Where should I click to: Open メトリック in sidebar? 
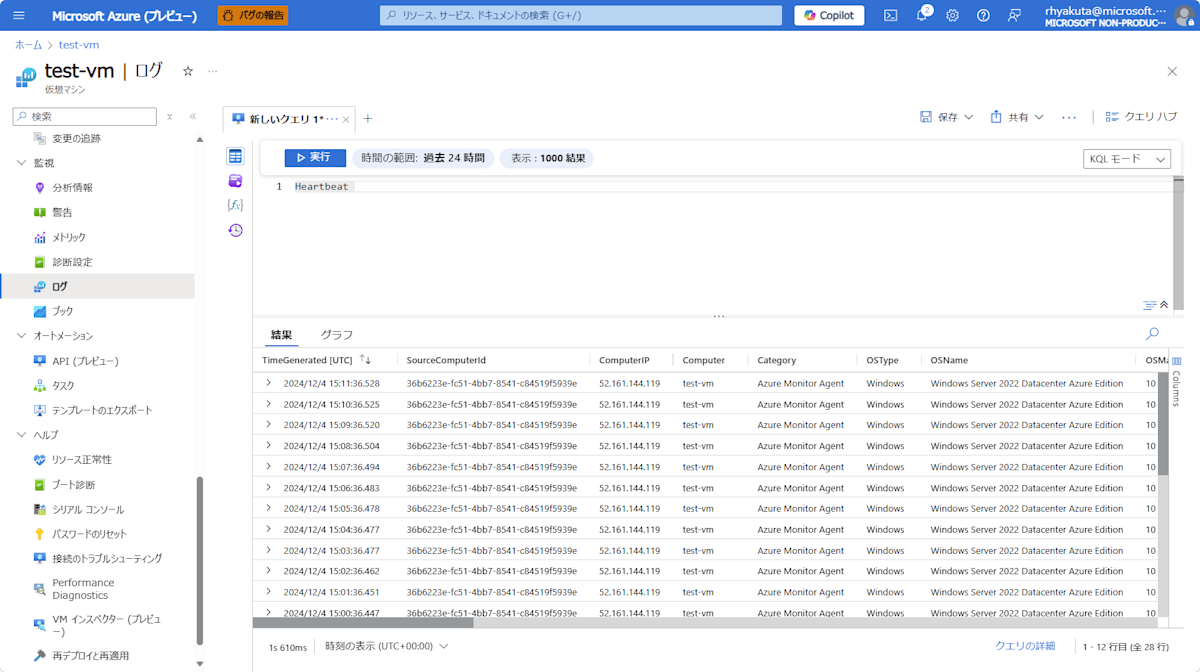(x=69, y=237)
